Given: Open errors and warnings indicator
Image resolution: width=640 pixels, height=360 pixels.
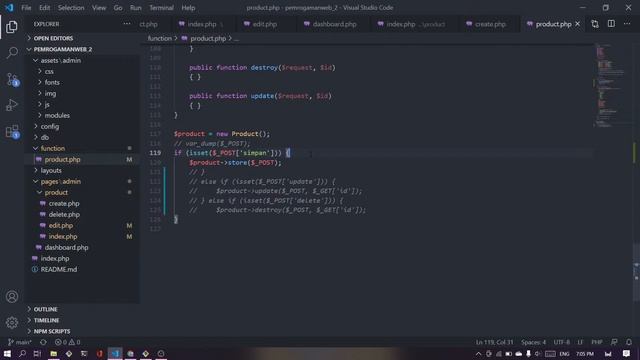Looking at the screenshot, I should (x=67, y=342).
